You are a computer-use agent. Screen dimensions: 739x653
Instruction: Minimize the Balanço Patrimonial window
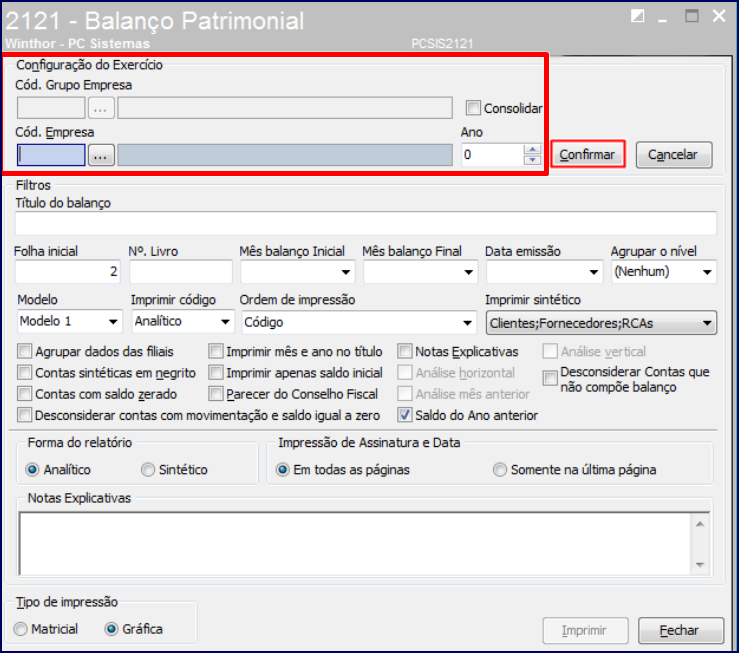663,19
